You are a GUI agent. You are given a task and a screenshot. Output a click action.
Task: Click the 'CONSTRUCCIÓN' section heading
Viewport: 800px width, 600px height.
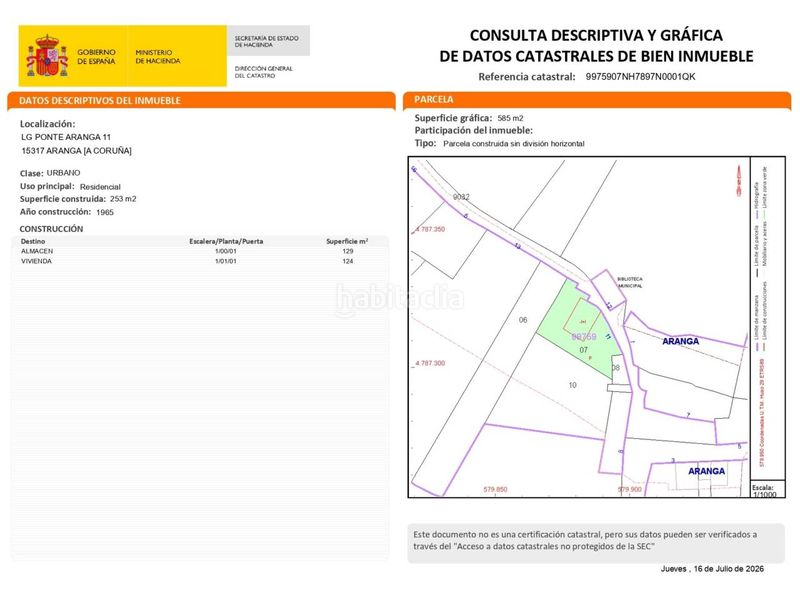click(x=52, y=229)
